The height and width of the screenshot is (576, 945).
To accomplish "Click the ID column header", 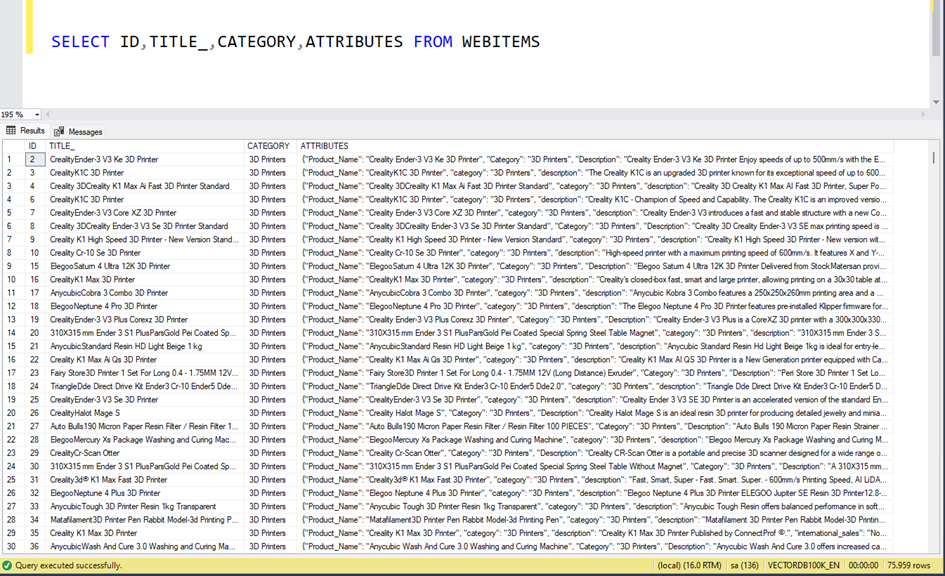I will [34, 146].
